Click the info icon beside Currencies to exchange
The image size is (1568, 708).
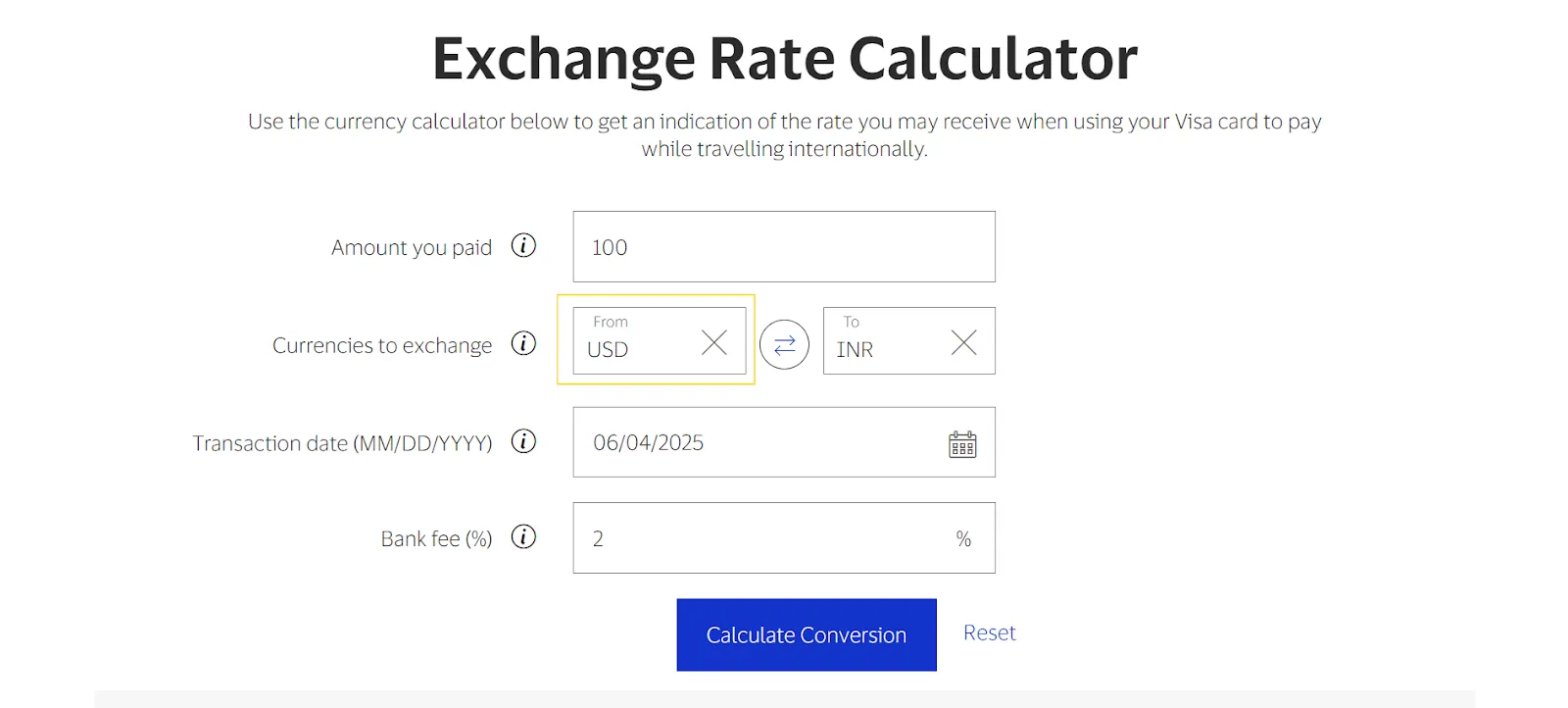point(525,344)
